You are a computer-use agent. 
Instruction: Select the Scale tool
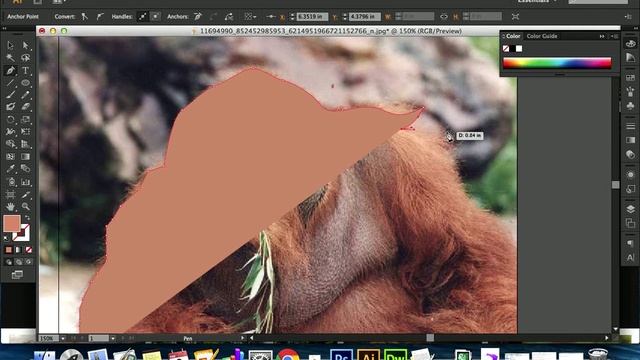tap(25, 120)
